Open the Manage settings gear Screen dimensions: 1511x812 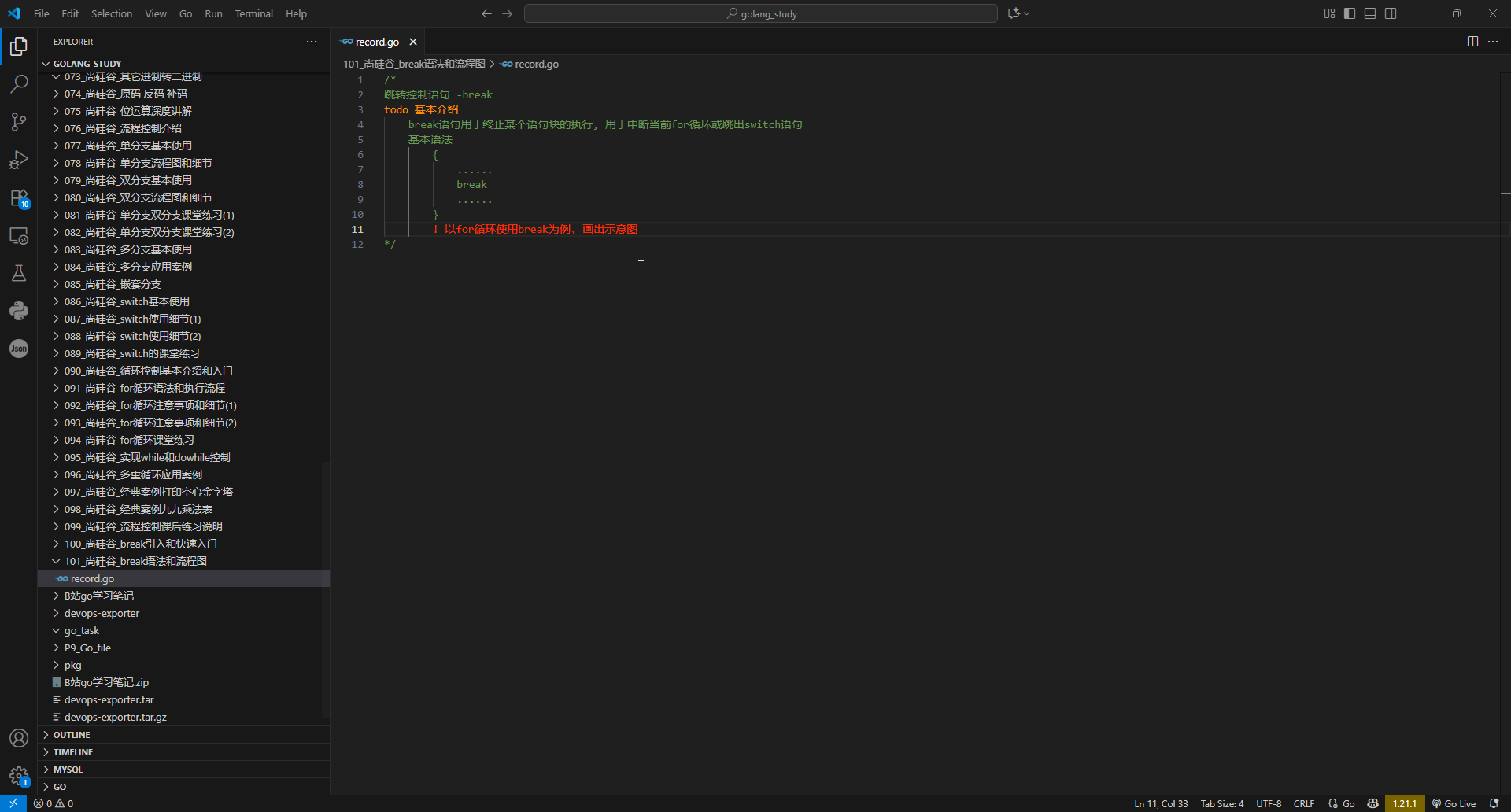click(x=19, y=776)
